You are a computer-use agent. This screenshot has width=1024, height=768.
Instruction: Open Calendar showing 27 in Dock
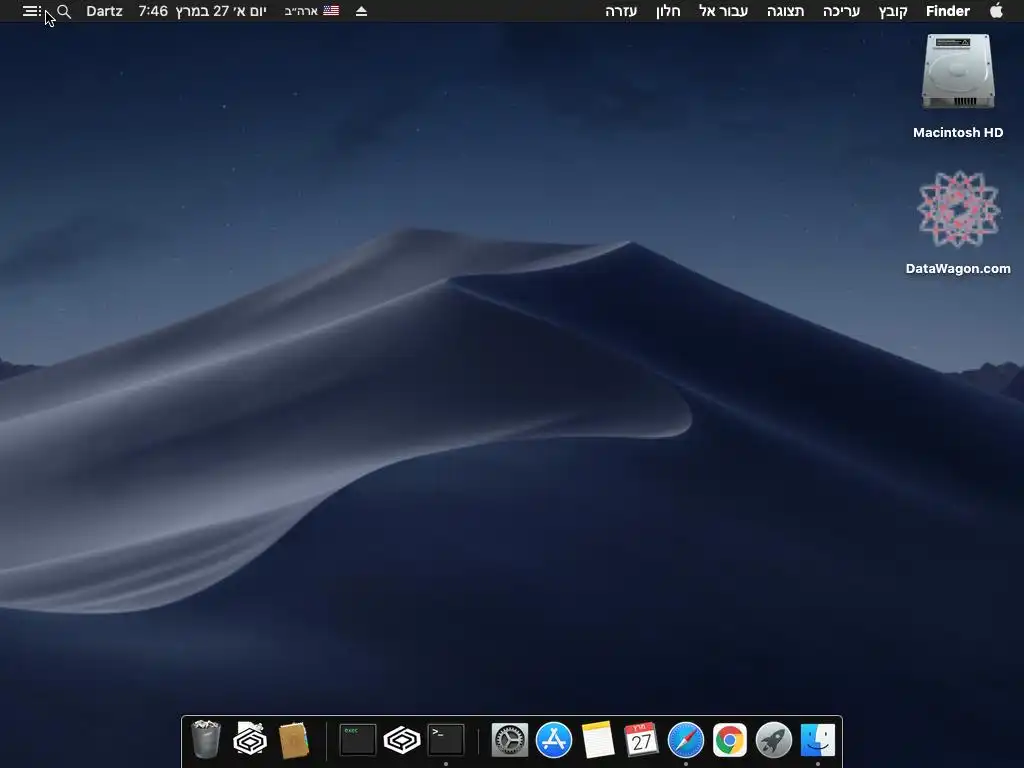tap(641, 740)
